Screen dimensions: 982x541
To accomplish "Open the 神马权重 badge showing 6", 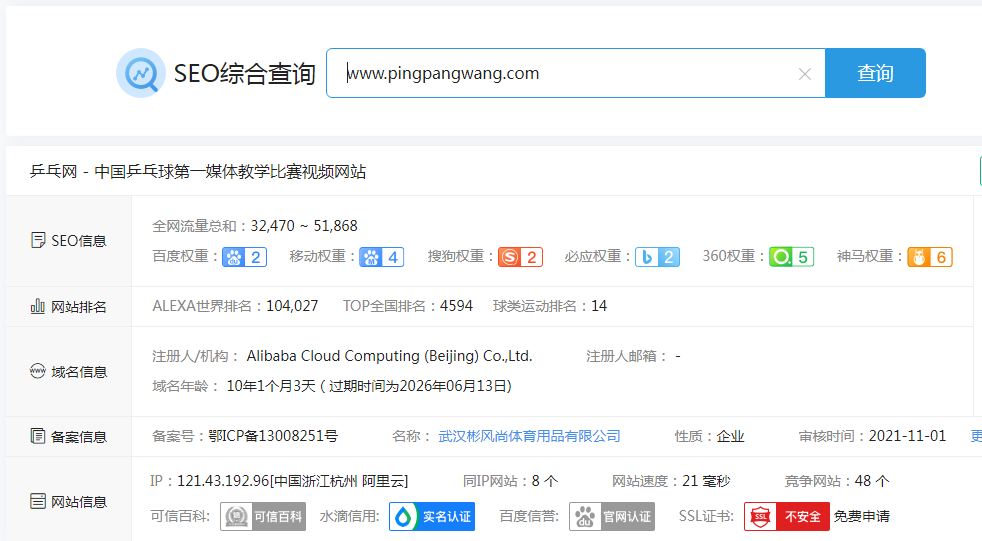I will (x=930, y=257).
